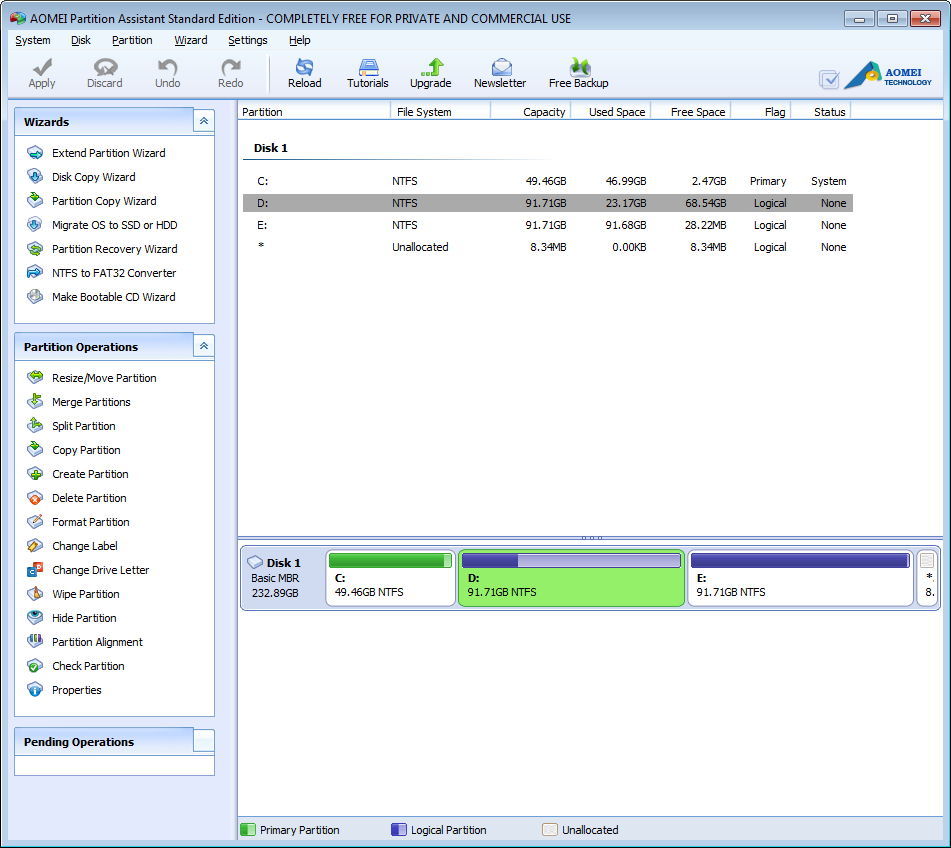Sort by the Free Space column header

(691, 112)
